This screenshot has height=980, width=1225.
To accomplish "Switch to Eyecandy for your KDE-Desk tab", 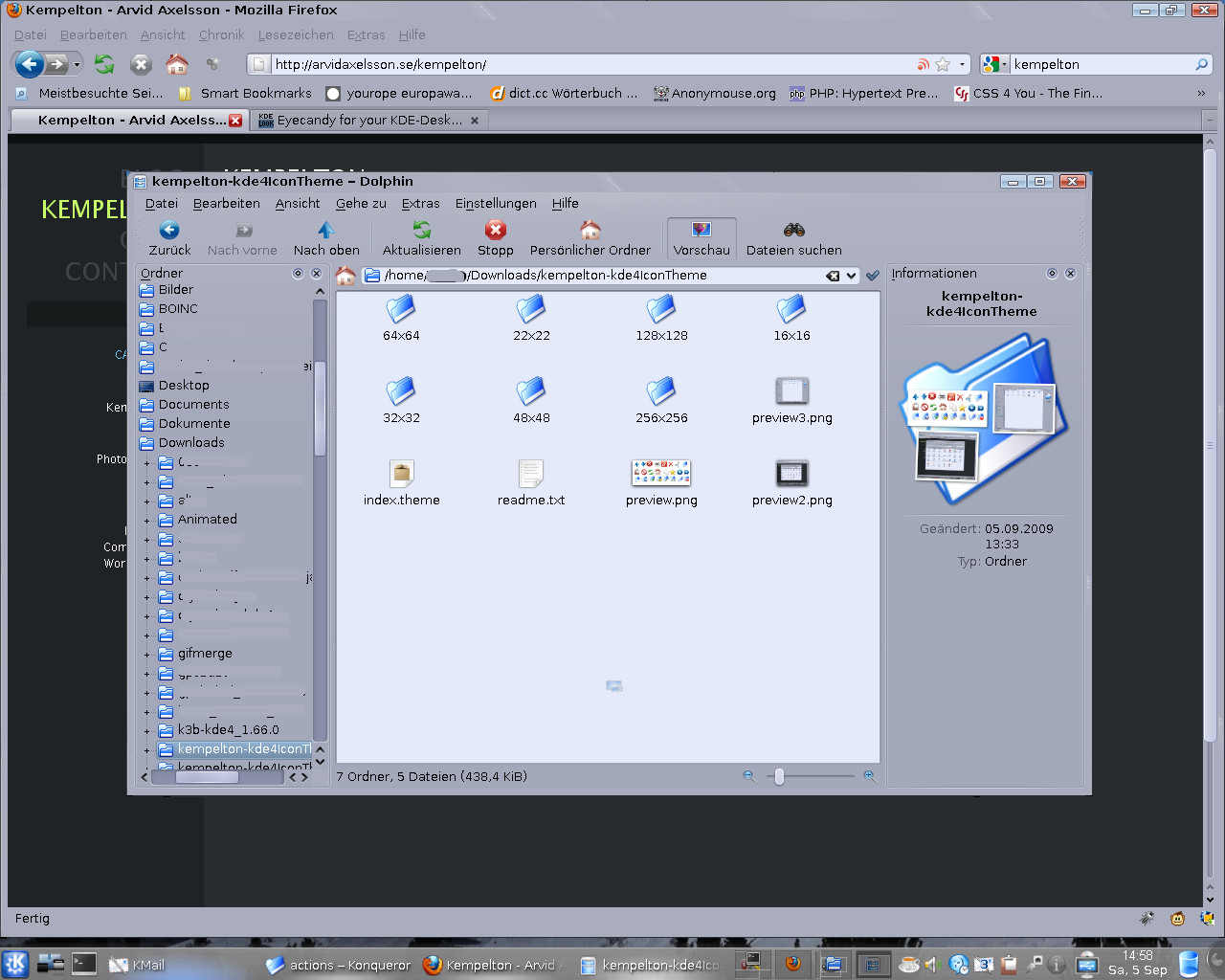I will click(x=369, y=121).
